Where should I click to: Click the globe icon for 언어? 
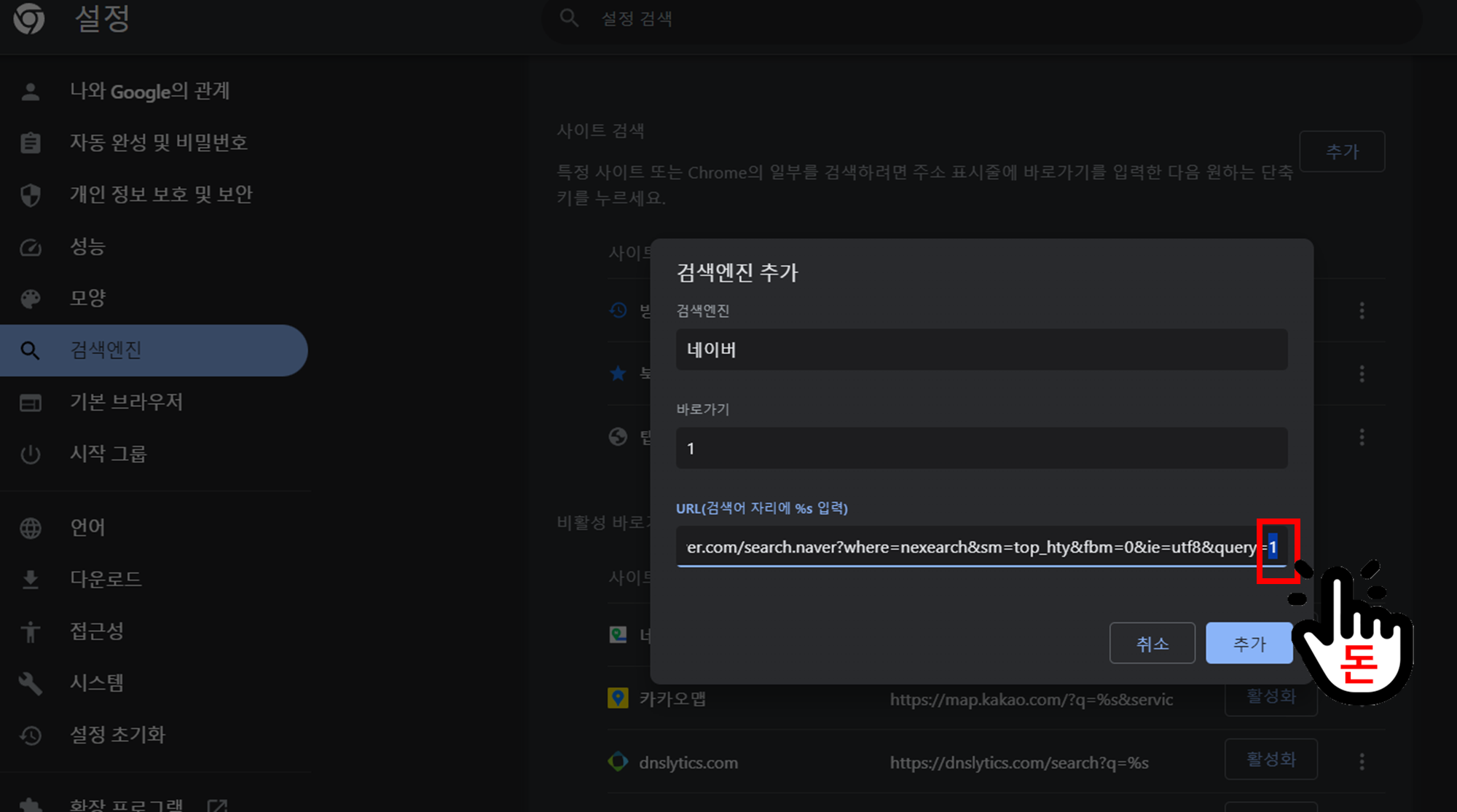coord(31,528)
